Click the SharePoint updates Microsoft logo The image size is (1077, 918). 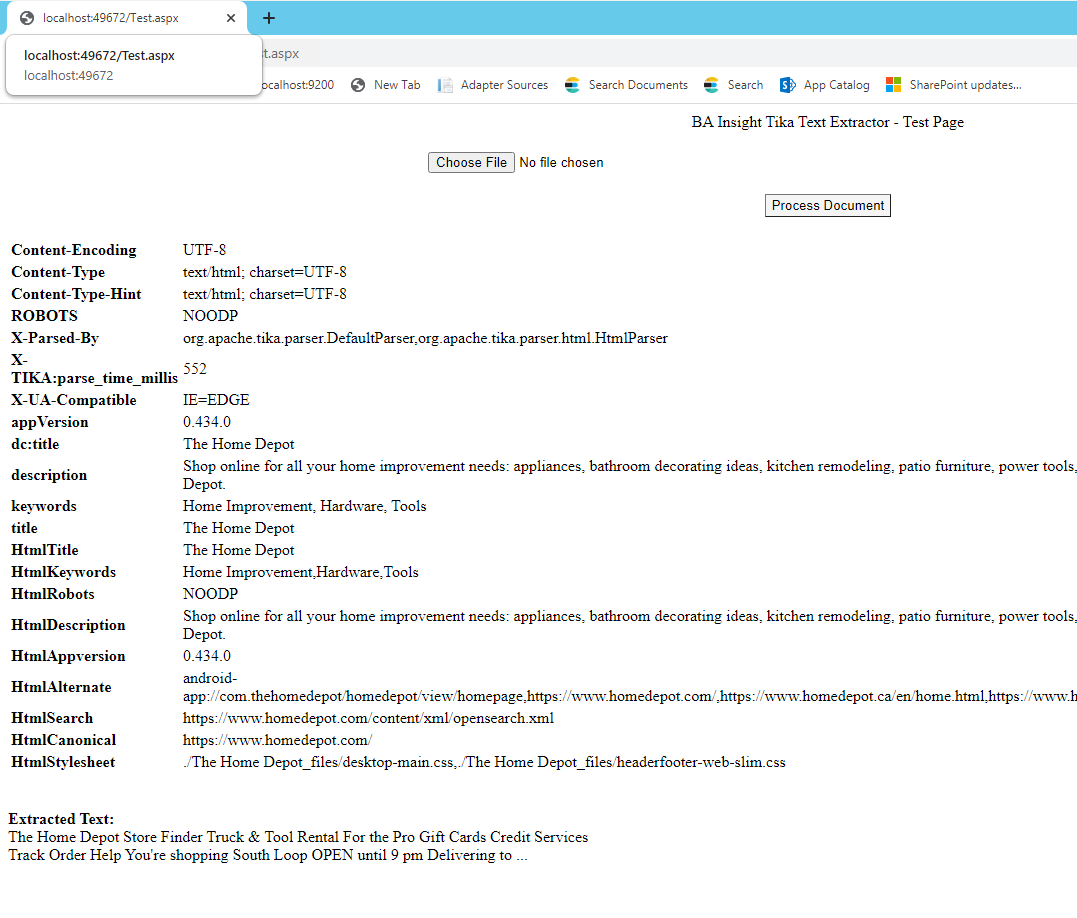(893, 85)
